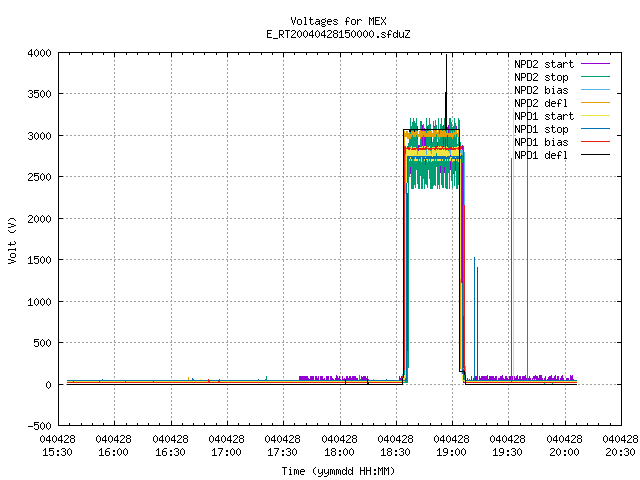640x480 pixels.
Task: Click the y-axis tick value 3000
Action: point(40,136)
